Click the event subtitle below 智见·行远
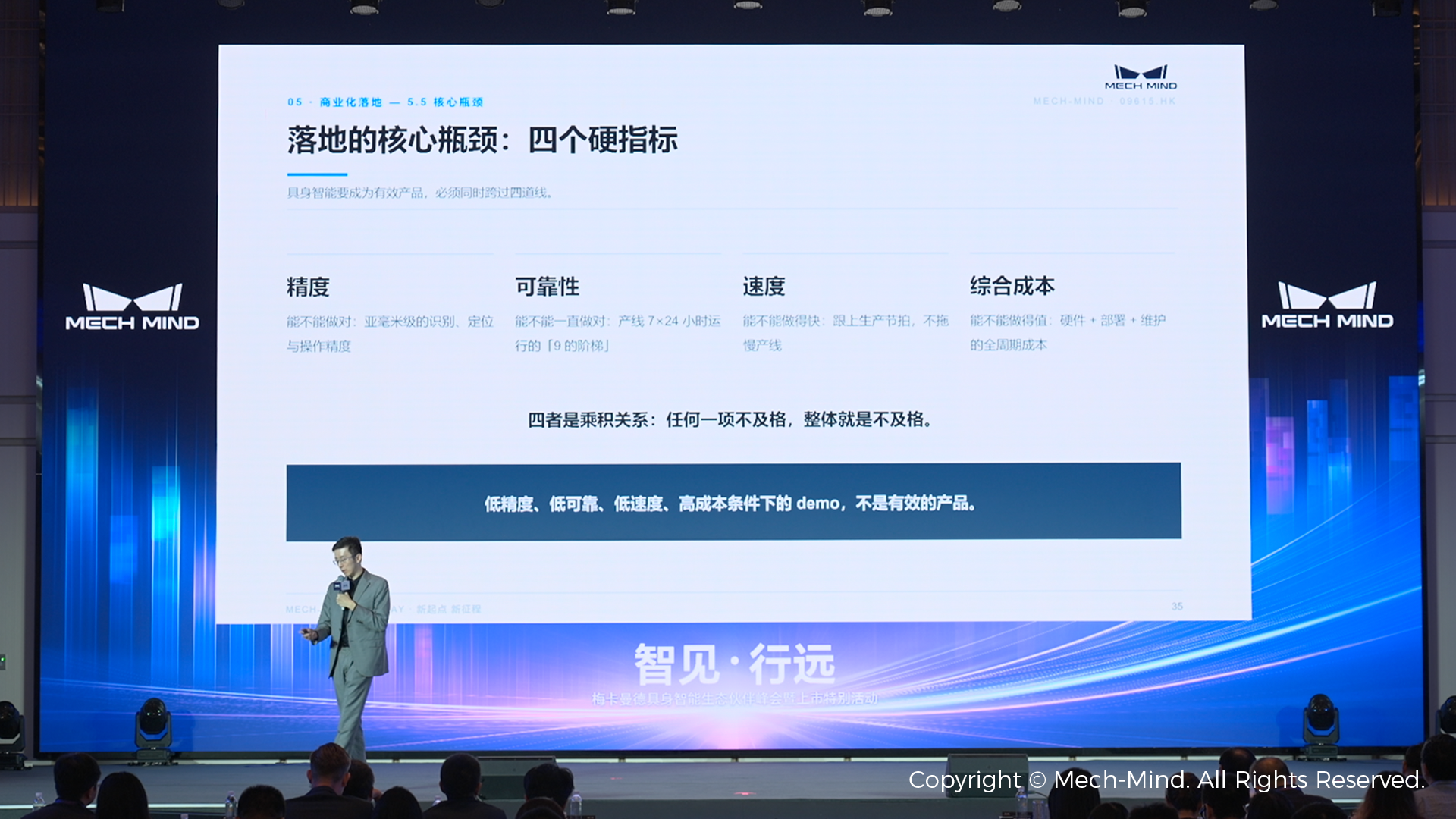This screenshot has height=819, width=1456. pyautogui.click(x=734, y=698)
